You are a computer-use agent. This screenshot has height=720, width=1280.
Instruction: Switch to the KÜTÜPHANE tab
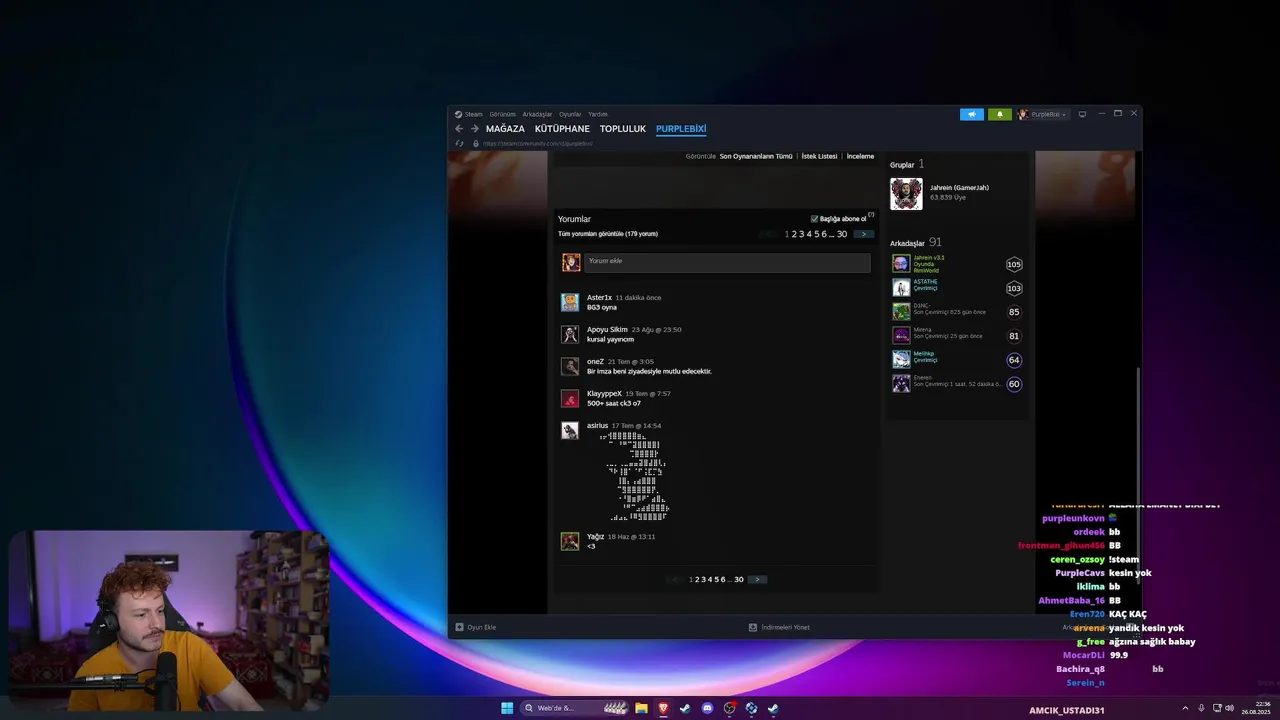click(x=562, y=129)
